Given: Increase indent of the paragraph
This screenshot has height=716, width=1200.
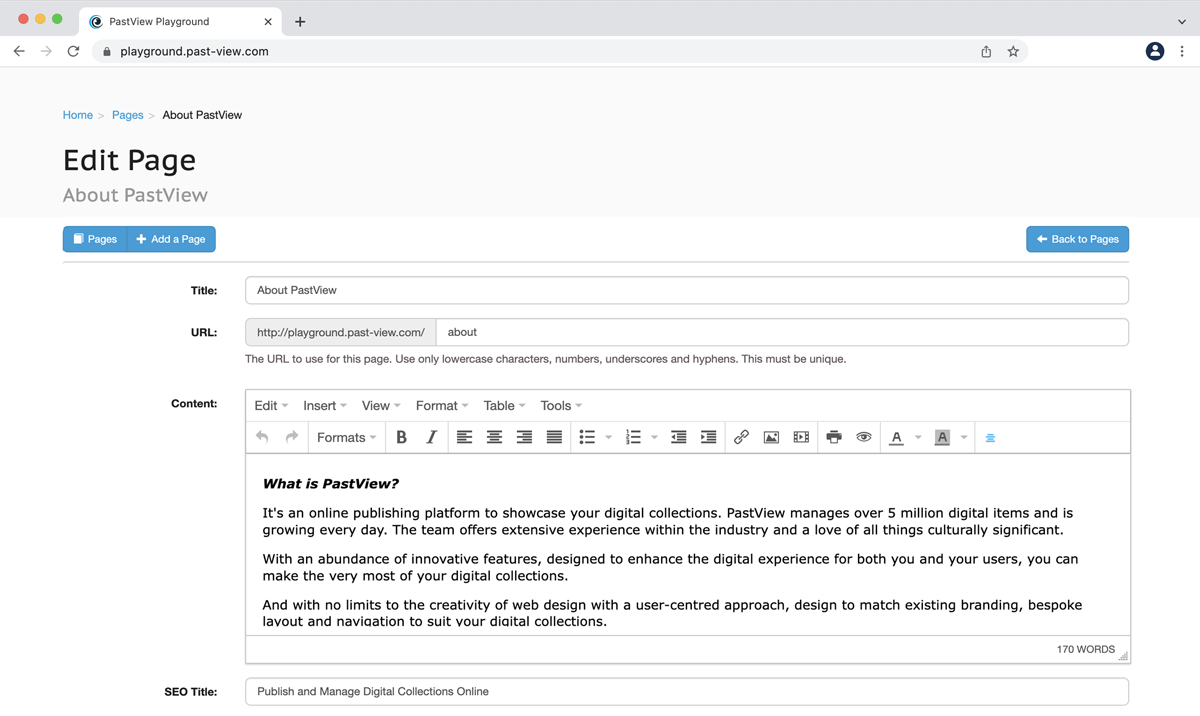Looking at the screenshot, I should point(708,437).
